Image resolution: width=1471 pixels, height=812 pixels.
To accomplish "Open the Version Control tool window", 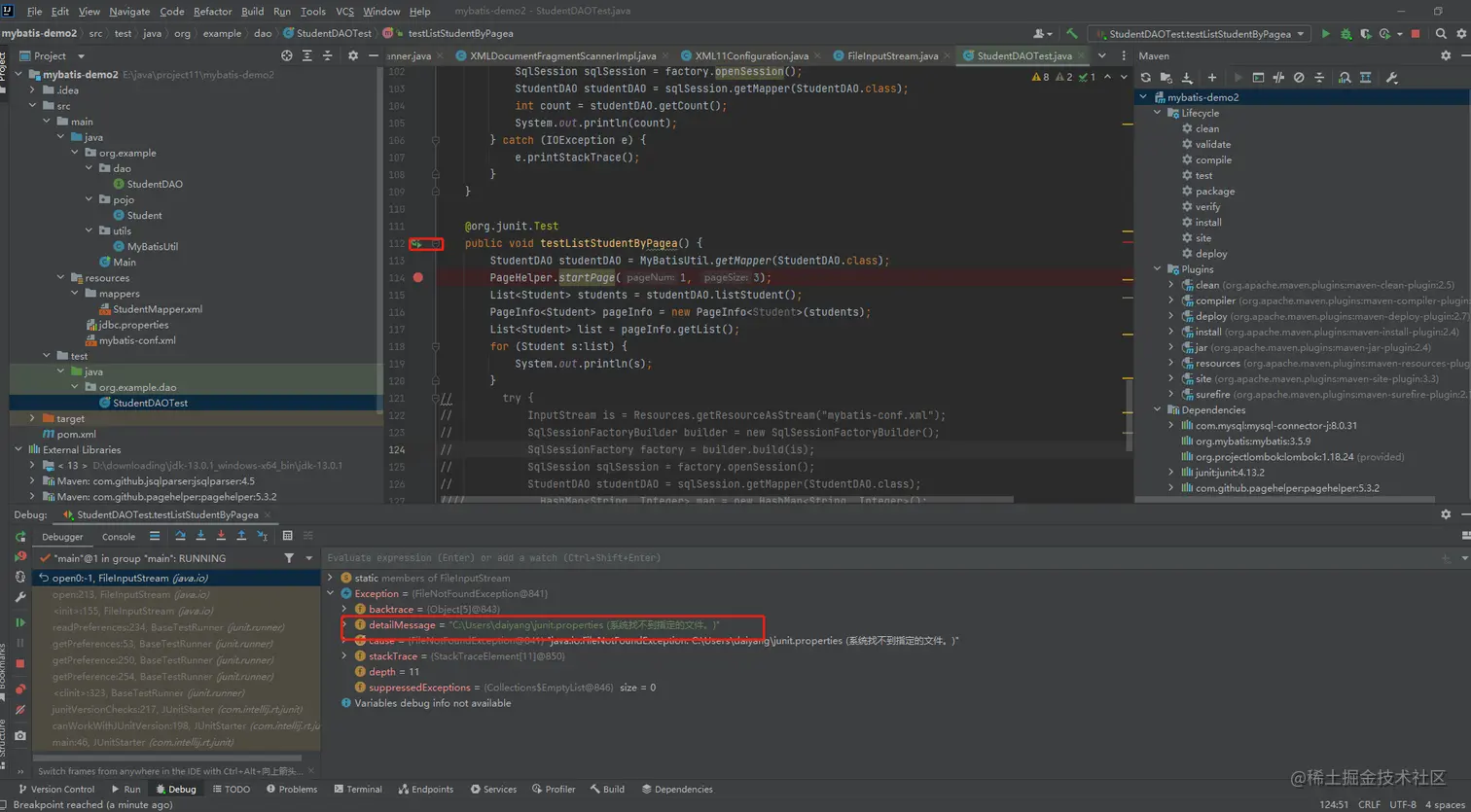I will tap(55, 789).
